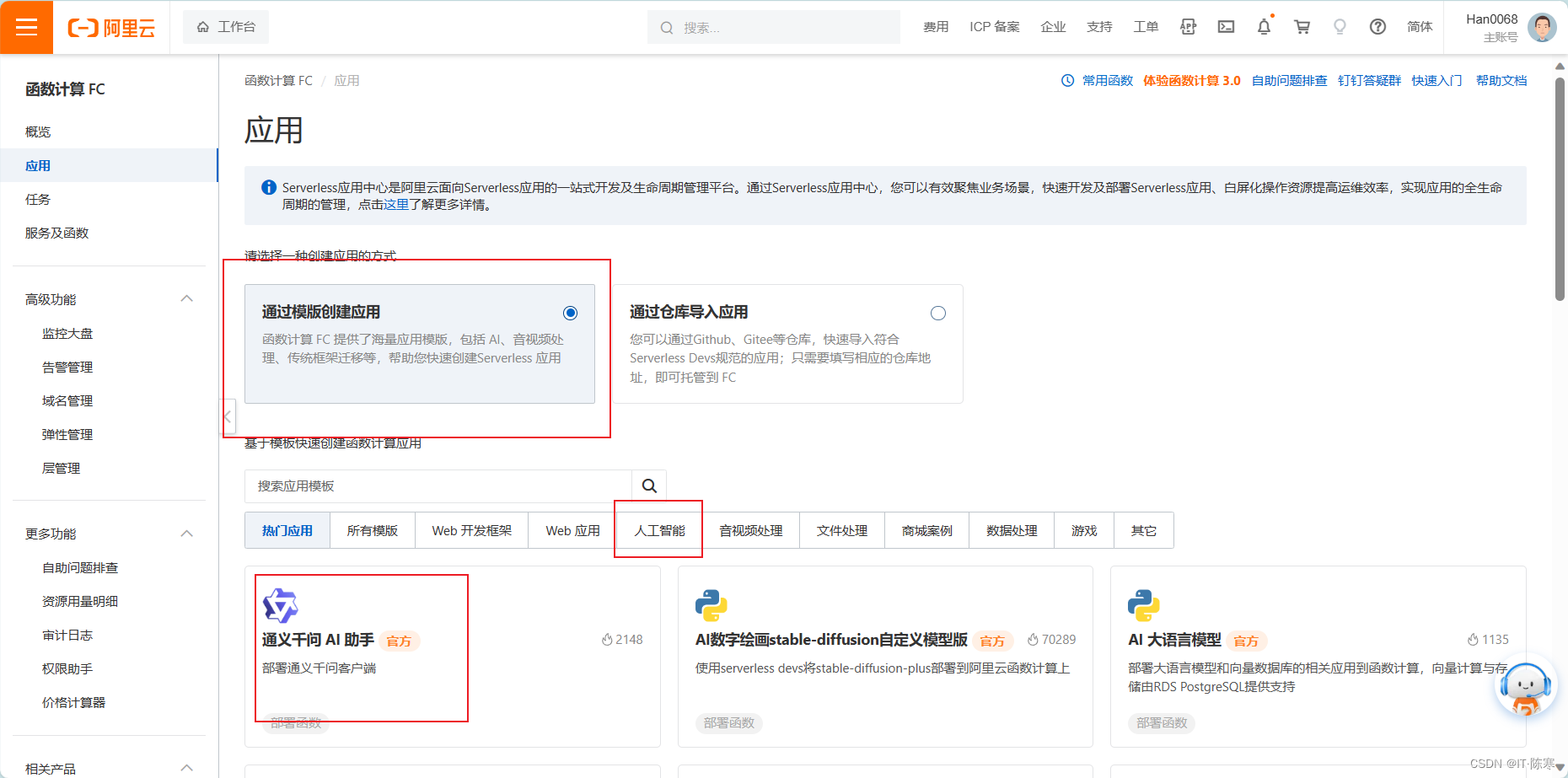Screen dimensions: 1568x778
Task: Open ICP 备案 in top bar
Action: pos(995,27)
